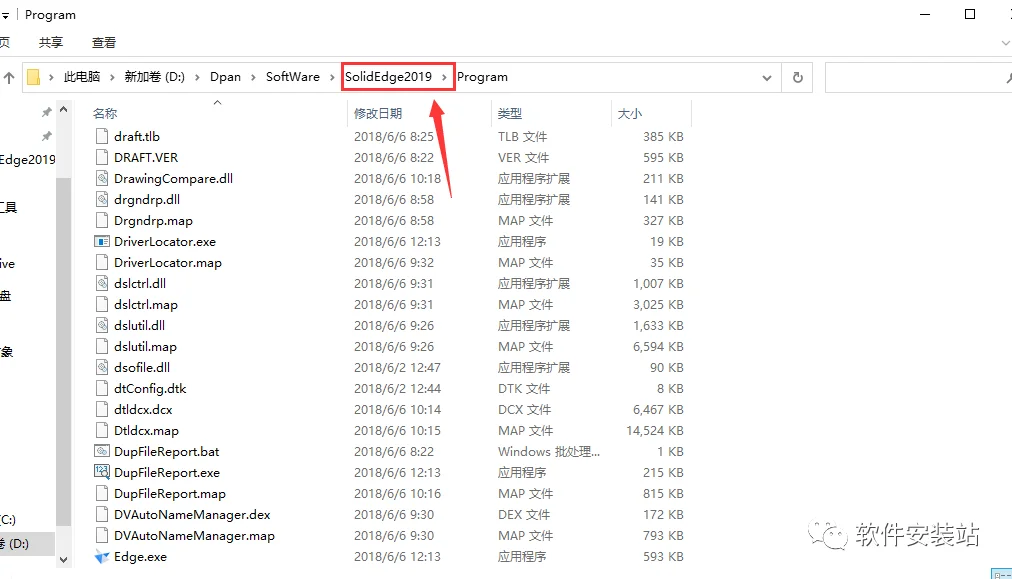The height and width of the screenshot is (579, 1012).
Task: Expand the ribbon with the chevron
Action: [x=1004, y=43]
